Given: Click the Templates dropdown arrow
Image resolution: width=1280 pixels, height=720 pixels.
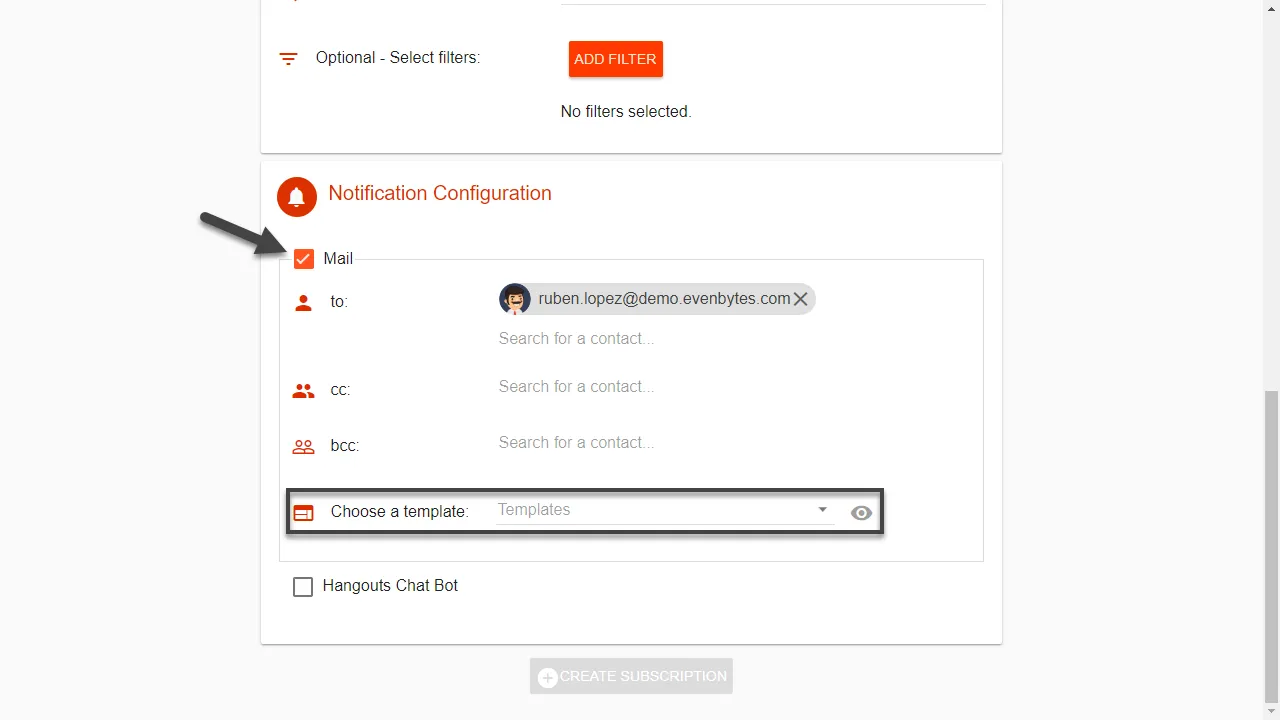Looking at the screenshot, I should click(x=823, y=509).
